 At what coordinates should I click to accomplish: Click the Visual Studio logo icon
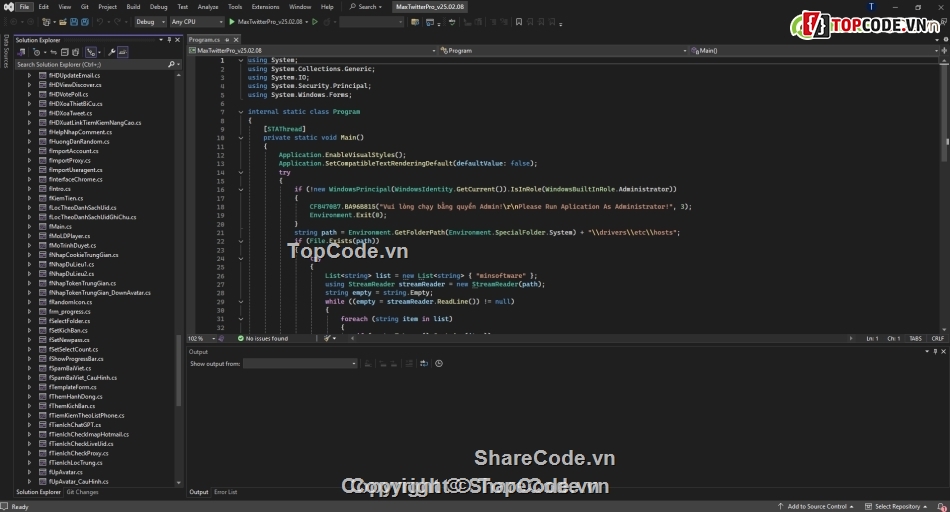tap(8, 7)
